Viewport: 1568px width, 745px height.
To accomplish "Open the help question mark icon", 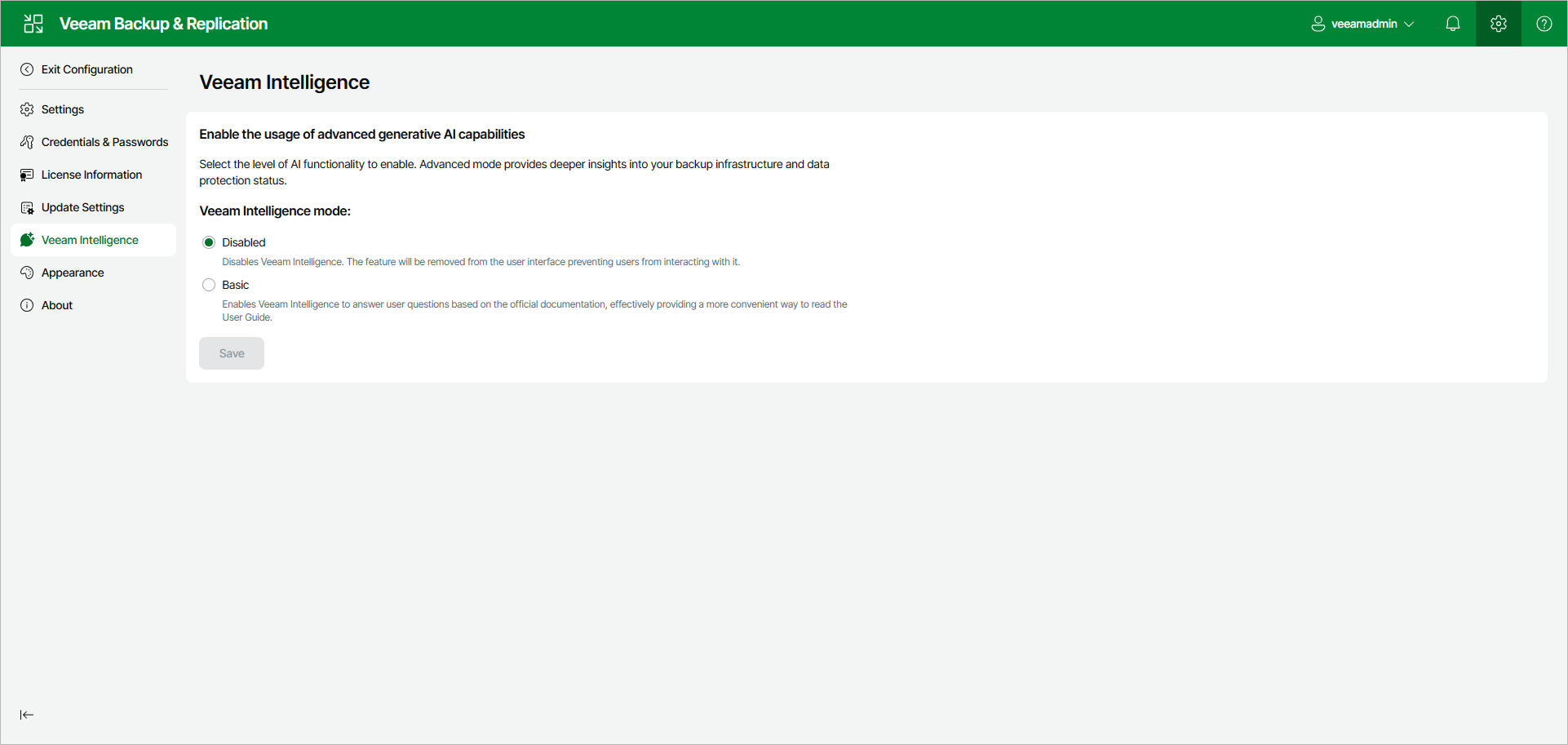I will point(1544,24).
